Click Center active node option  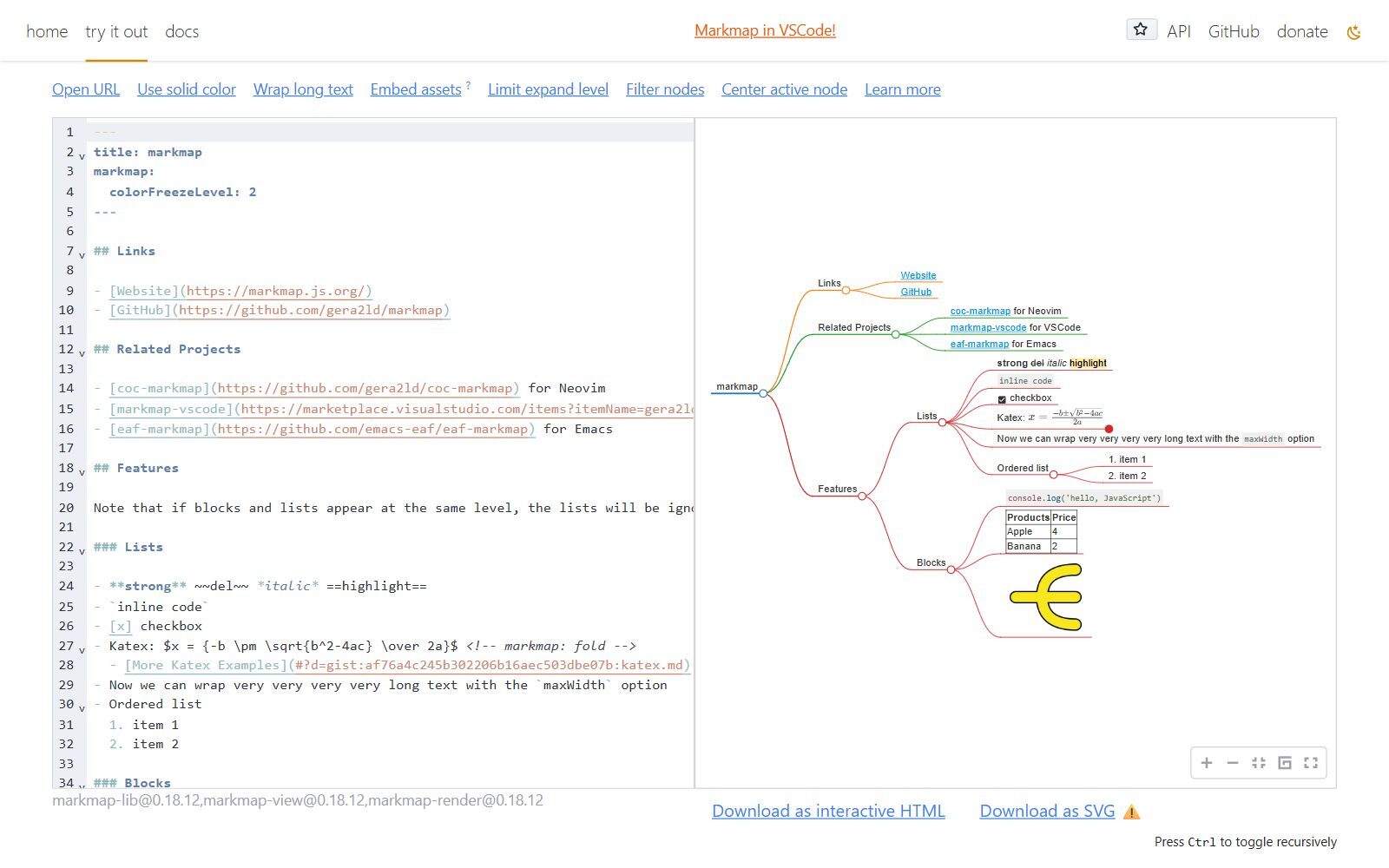tap(784, 89)
